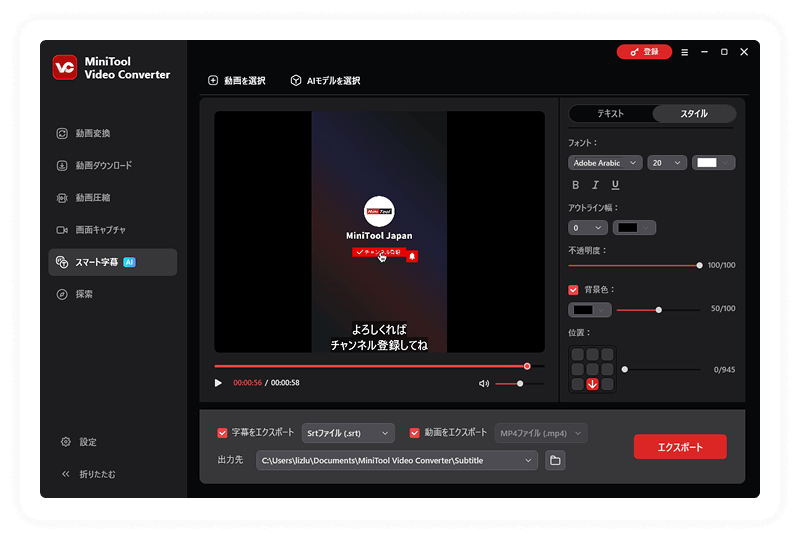Screen dimensions: 800x540
Task: Switch to the テキスト tab
Action: [x=610, y=113]
